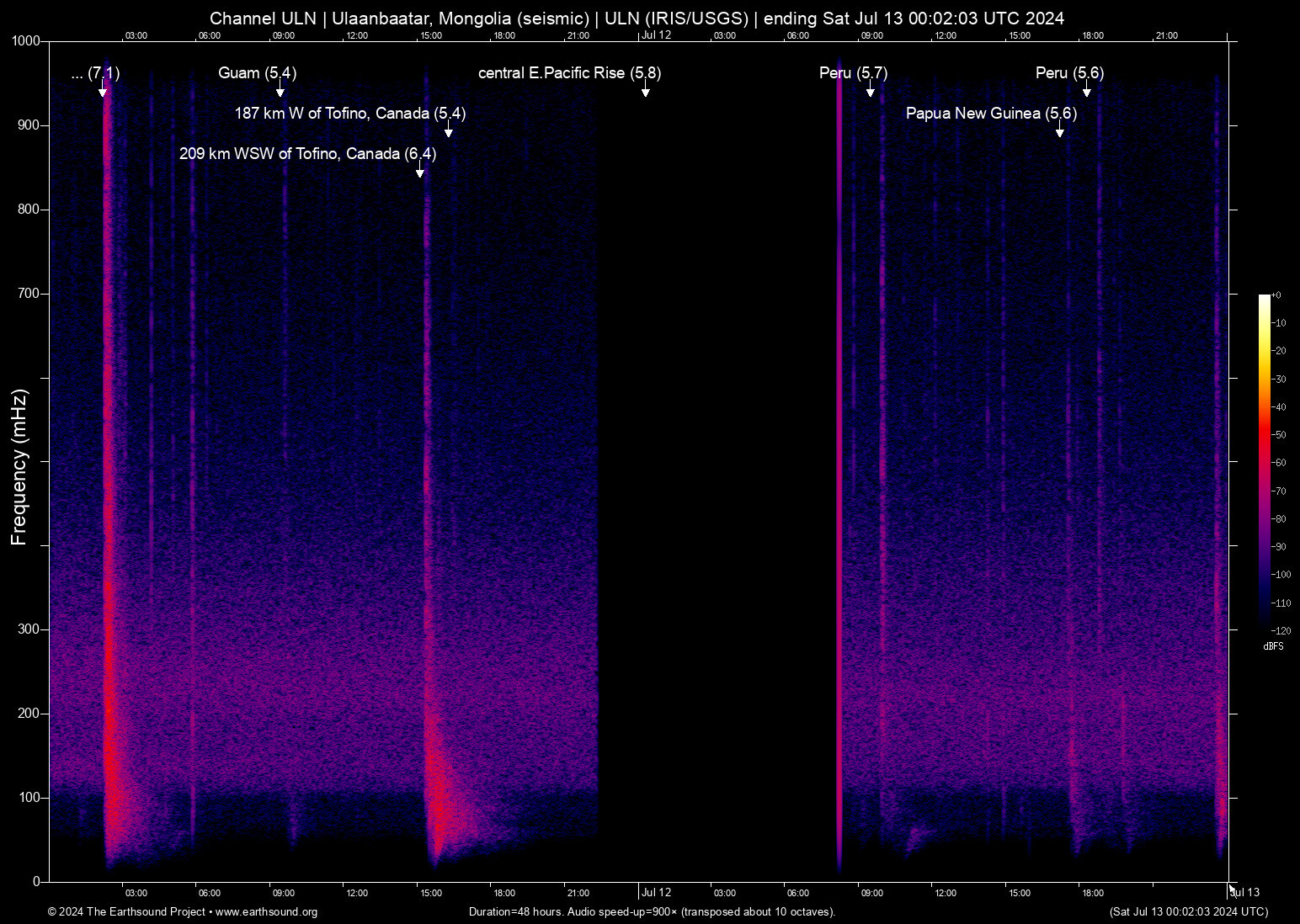Click the Jul 13 label at bottom right
This screenshot has height=924, width=1300.
[x=1245, y=892]
